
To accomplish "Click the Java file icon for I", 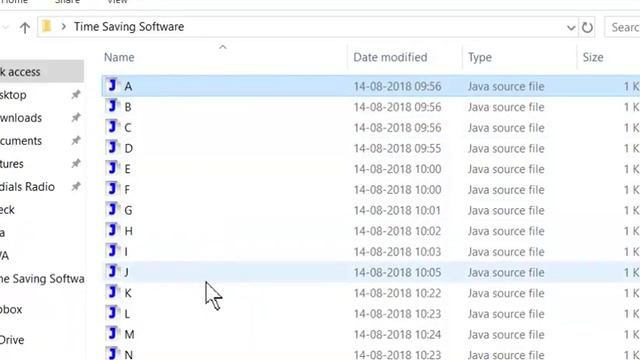I will pyautogui.click(x=112, y=251).
